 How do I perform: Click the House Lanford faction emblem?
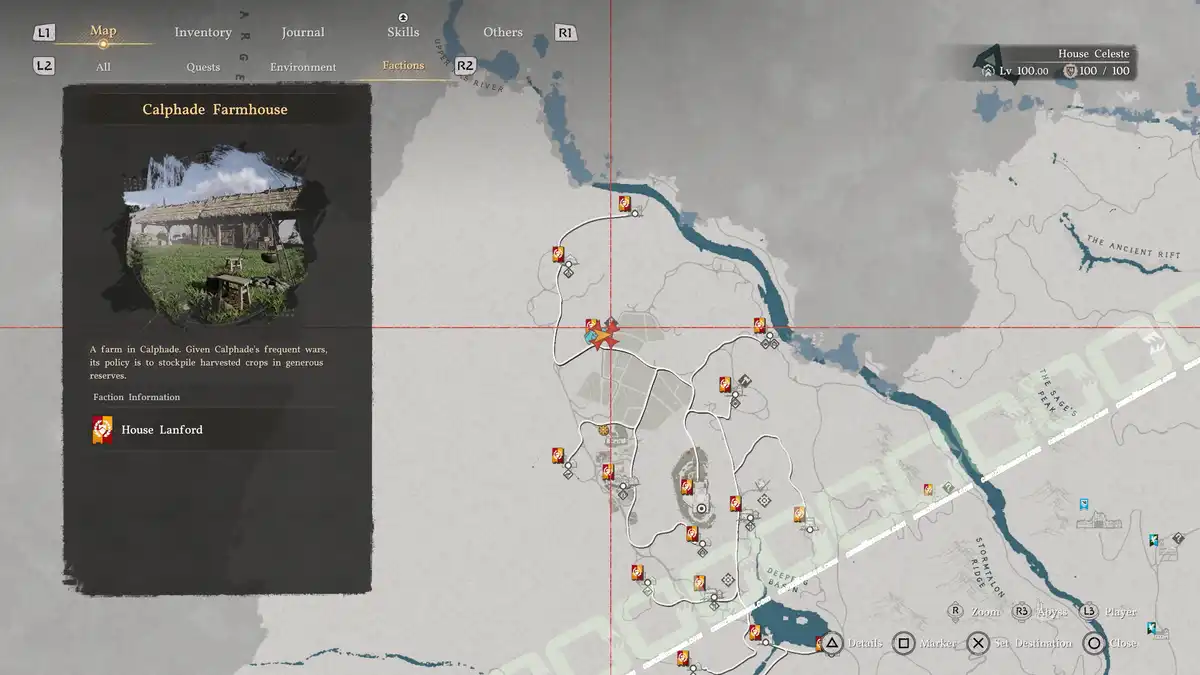point(102,430)
